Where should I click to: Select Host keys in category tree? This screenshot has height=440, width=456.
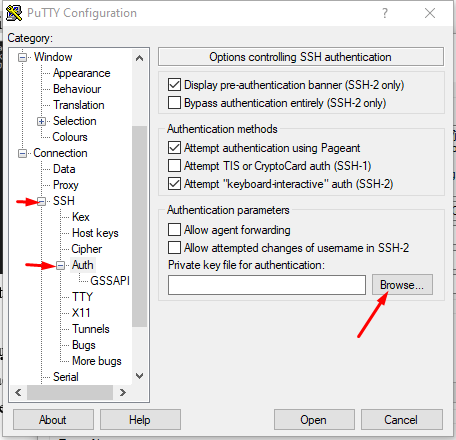pos(95,233)
